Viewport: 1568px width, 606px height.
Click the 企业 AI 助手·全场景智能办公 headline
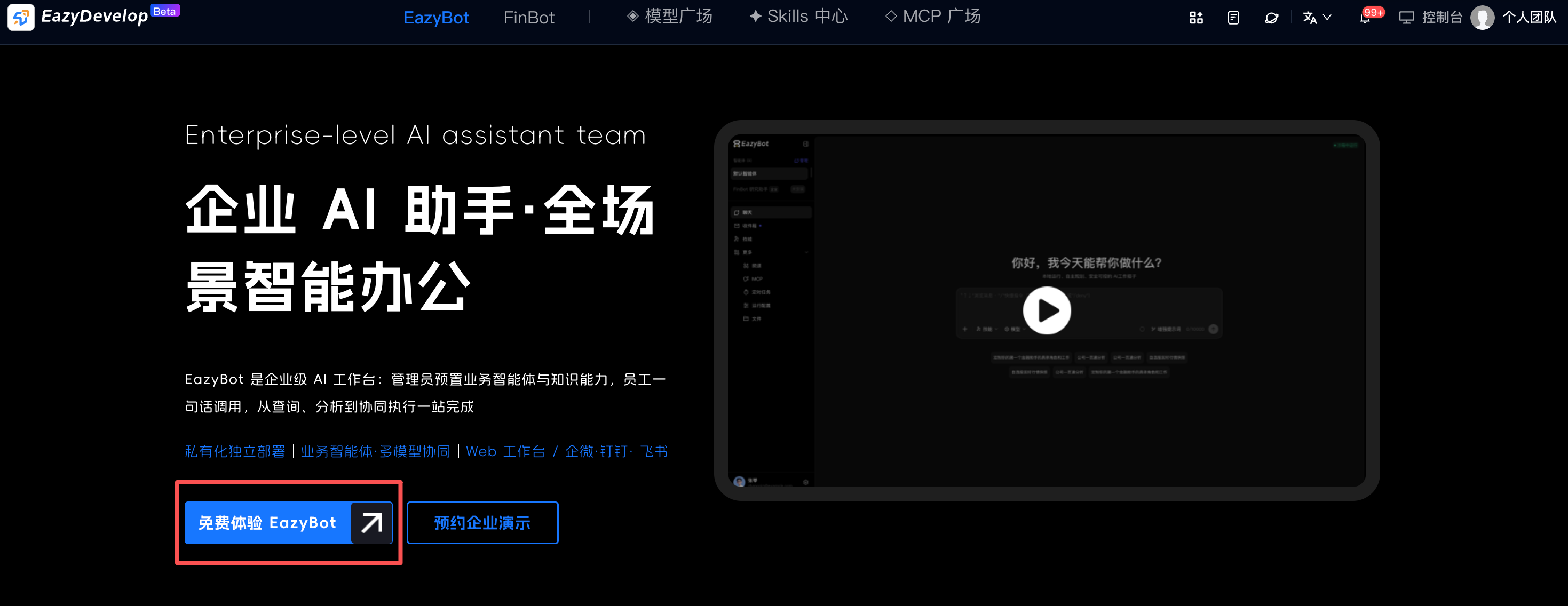[x=420, y=248]
